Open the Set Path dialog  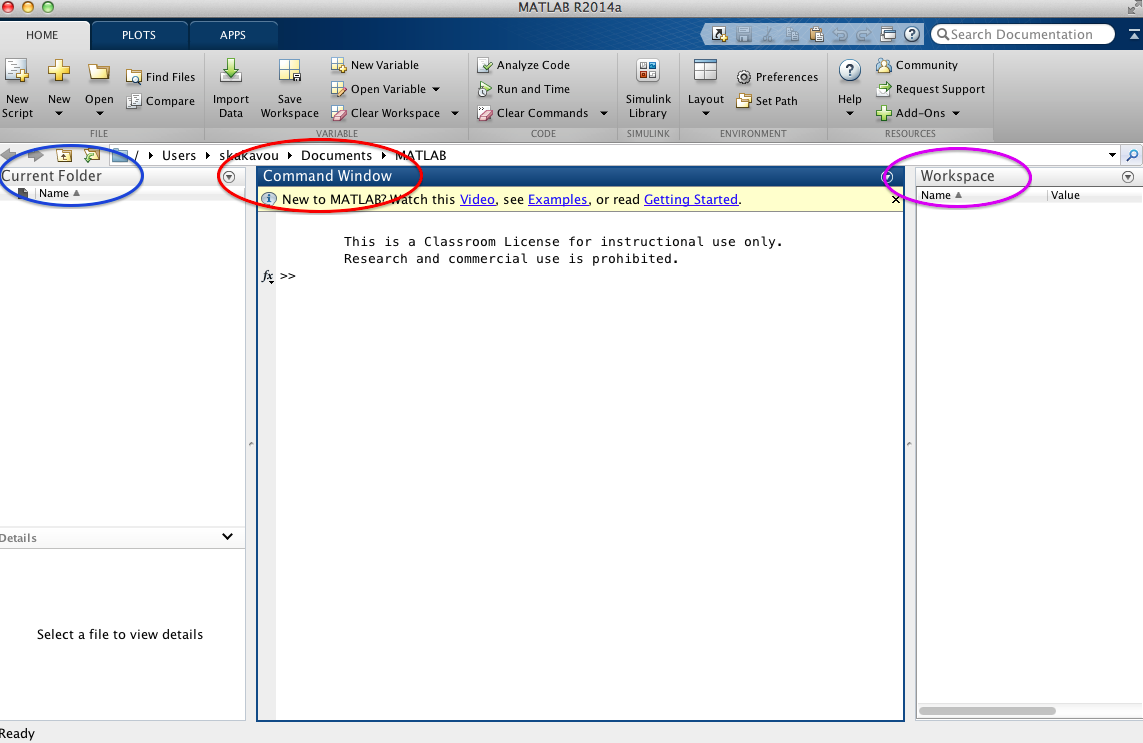coord(767,101)
